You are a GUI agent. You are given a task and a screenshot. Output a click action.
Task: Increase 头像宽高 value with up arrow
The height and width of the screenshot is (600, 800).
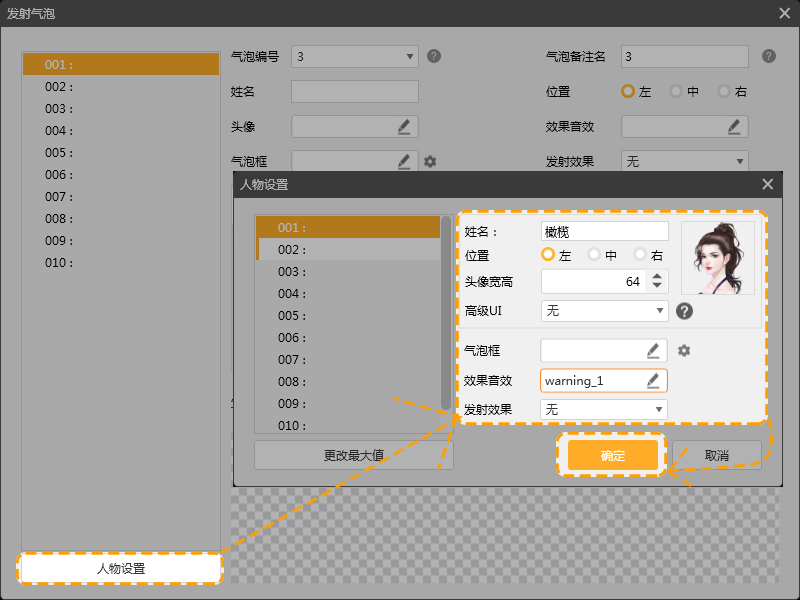[x=657, y=277]
